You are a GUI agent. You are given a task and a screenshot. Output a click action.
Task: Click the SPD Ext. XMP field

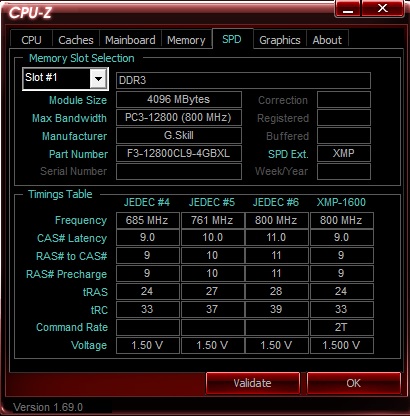tap(344, 153)
